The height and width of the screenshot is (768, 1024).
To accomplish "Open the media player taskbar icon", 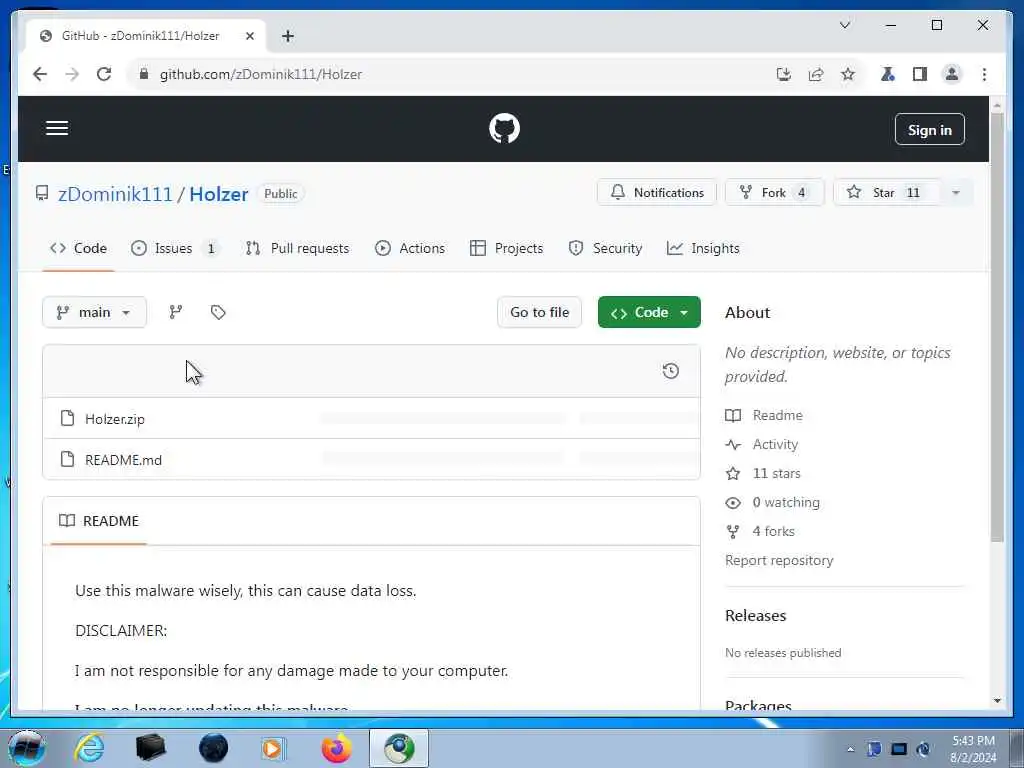I will coord(273,748).
